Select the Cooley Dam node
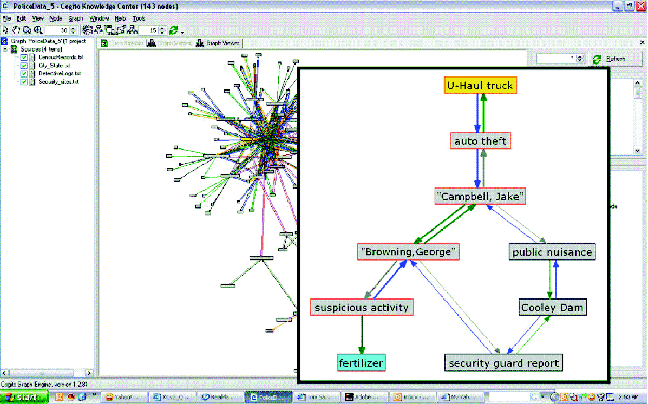648x404 pixels. pyautogui.click(x=551, y=308)
